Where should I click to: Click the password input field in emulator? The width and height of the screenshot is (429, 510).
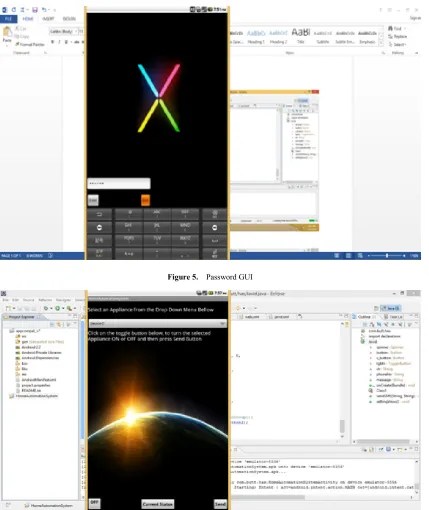coord(119,183)
